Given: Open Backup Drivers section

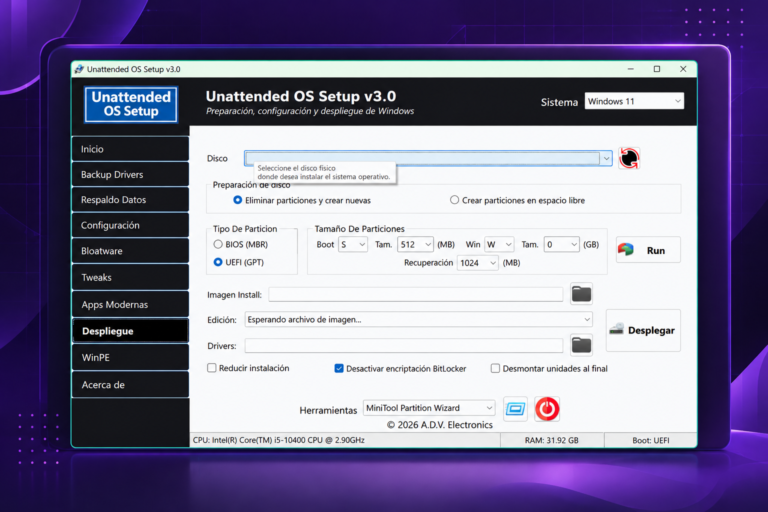Looking at the screenshot, I should coord(130,174).
